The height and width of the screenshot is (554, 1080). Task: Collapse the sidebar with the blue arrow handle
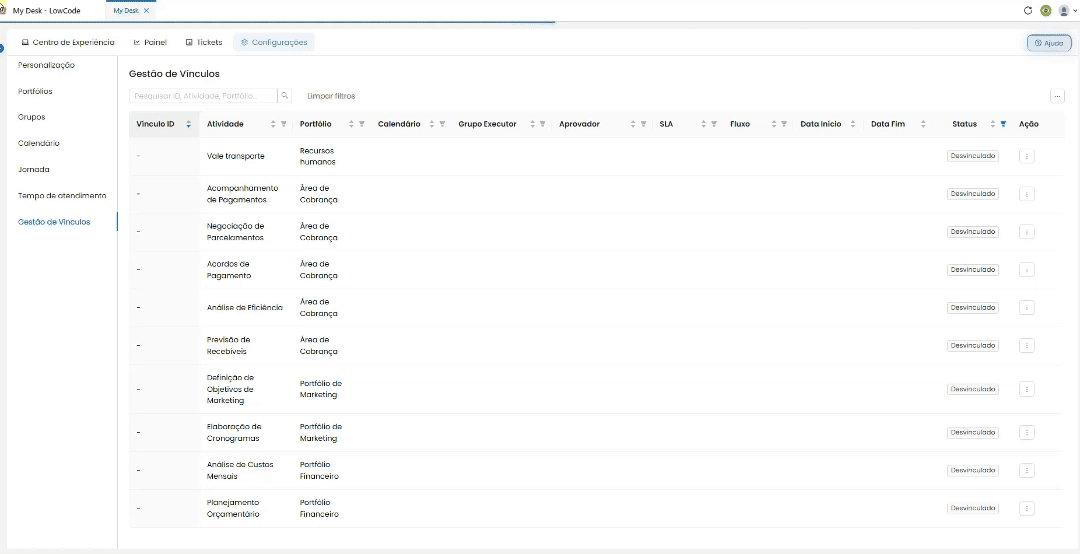click(x=2, y=48)
